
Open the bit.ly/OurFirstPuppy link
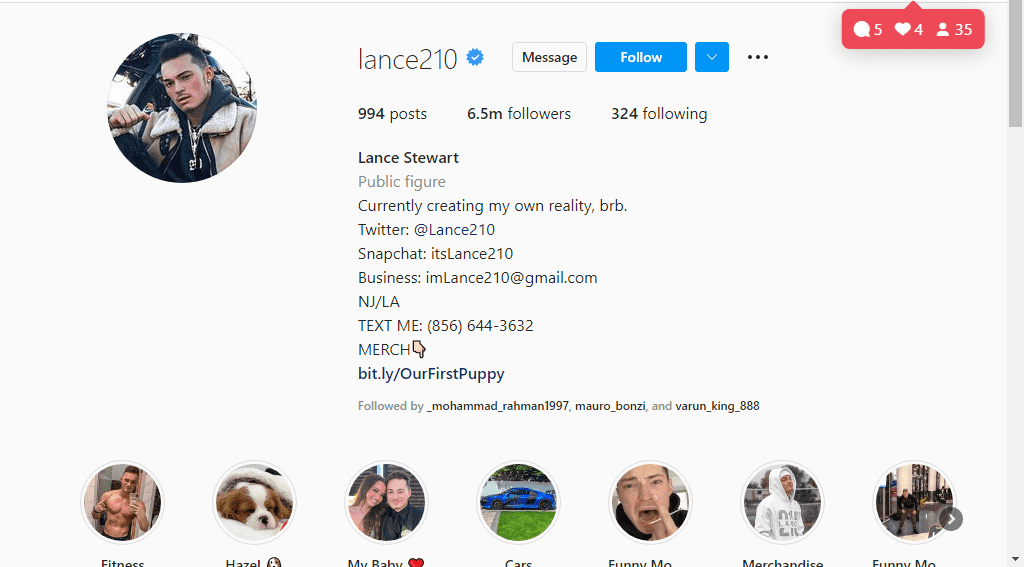coord(431,374)
